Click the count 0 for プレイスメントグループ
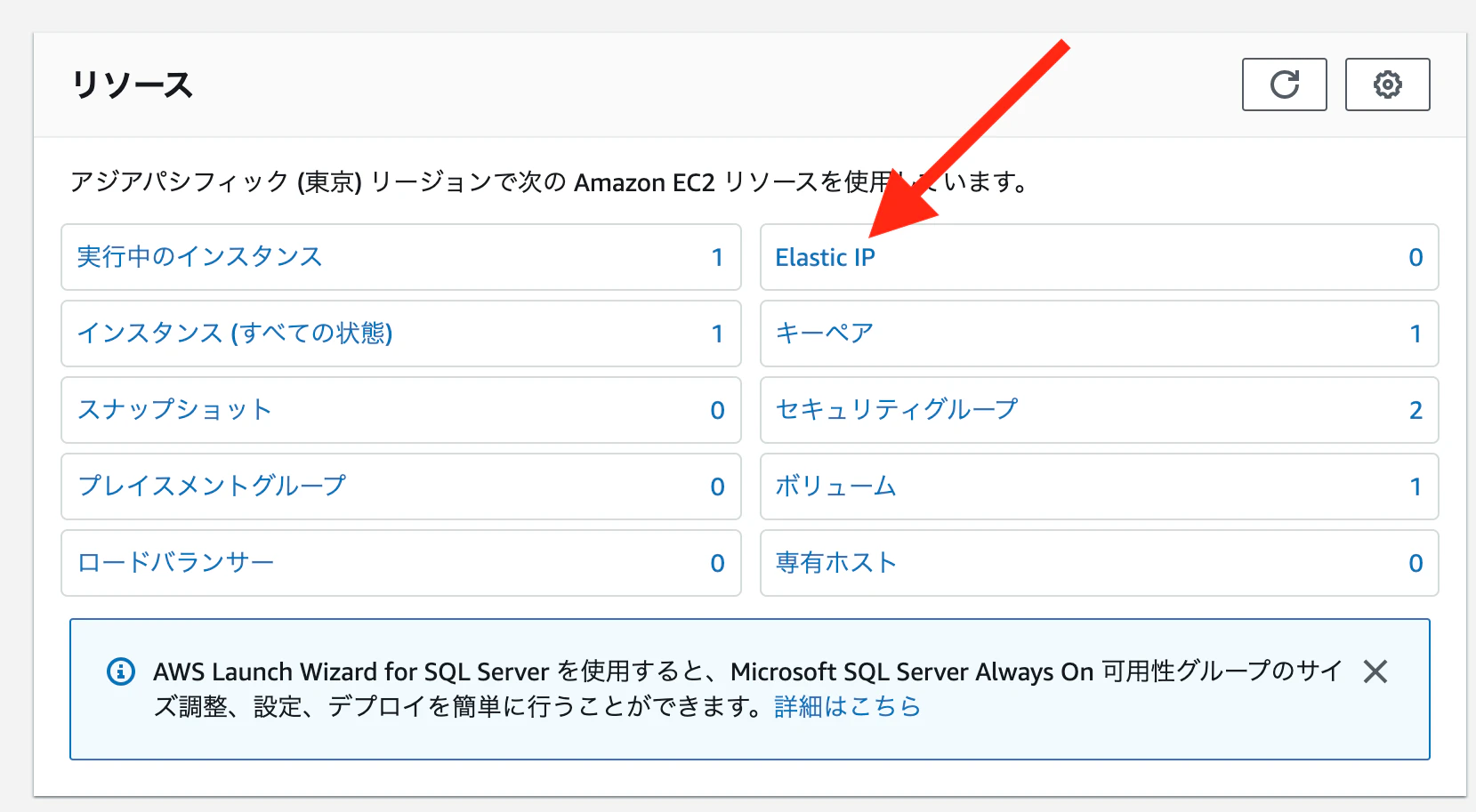The width and height of the screenshot is (1476, 812). (717, 486)
